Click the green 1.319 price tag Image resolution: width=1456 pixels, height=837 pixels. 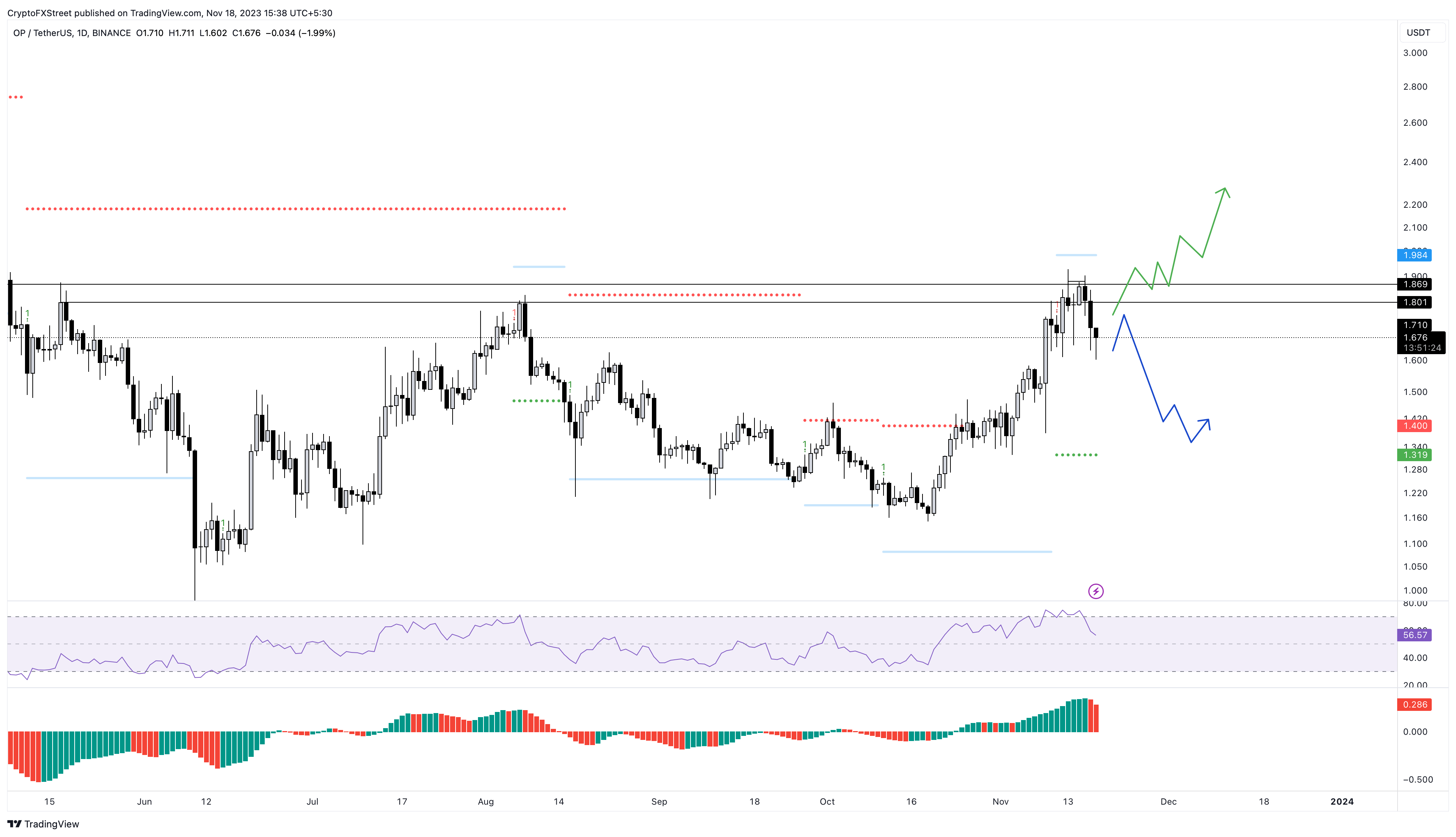(x=1414, y=455)
